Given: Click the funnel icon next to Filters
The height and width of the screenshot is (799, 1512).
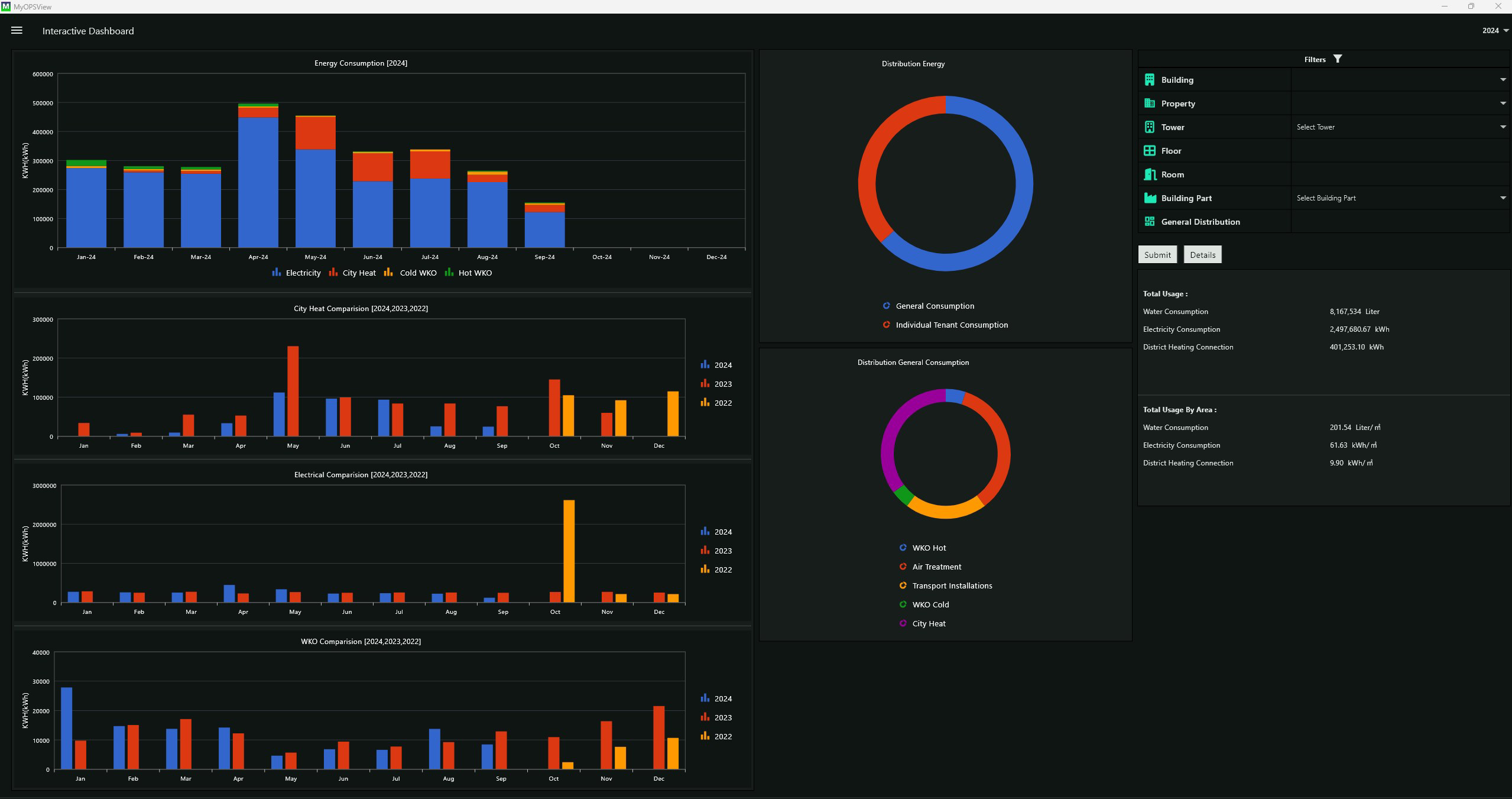Looking at the screenshot, I should 1338,59.
